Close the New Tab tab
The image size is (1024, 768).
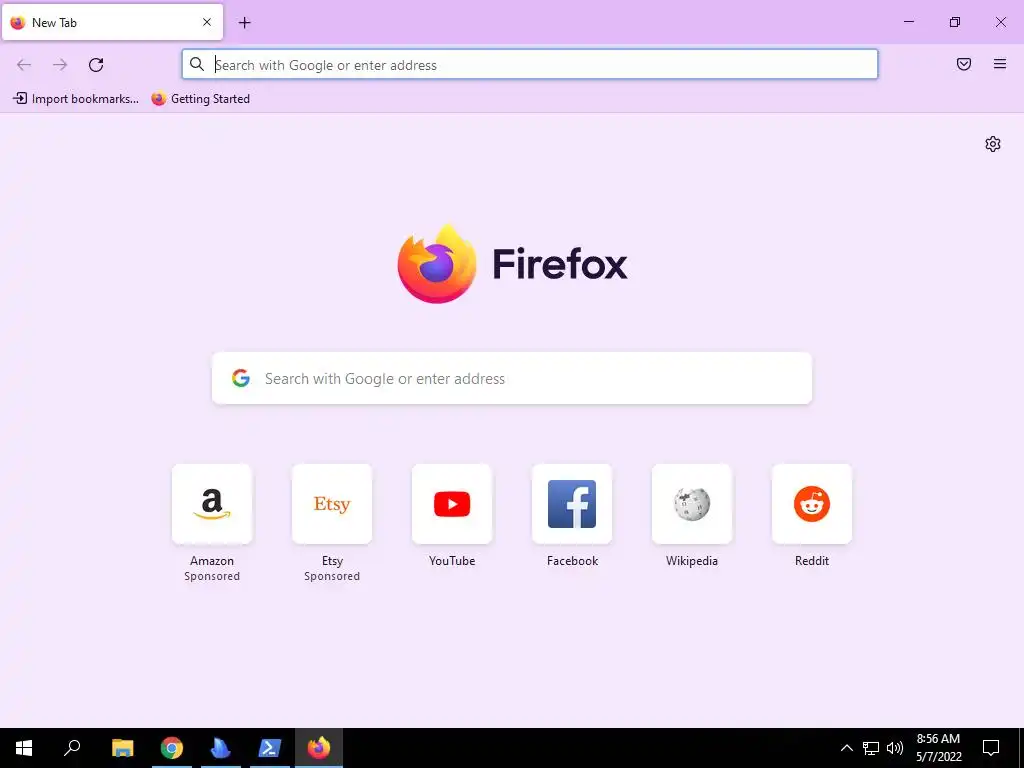pyautogui.click(x=207, y=22)
